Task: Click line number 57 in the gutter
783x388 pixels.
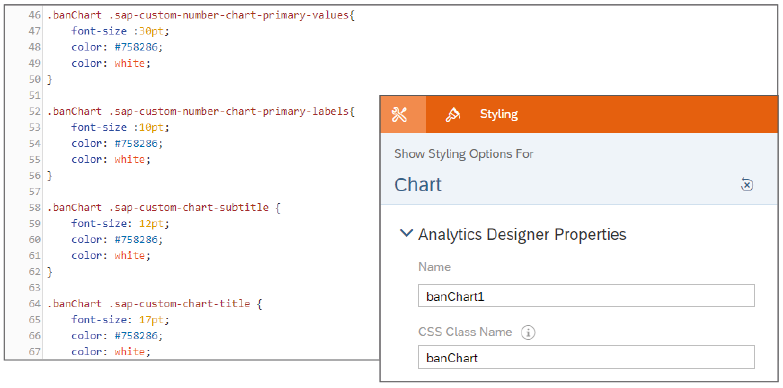Action: (34, 191)
